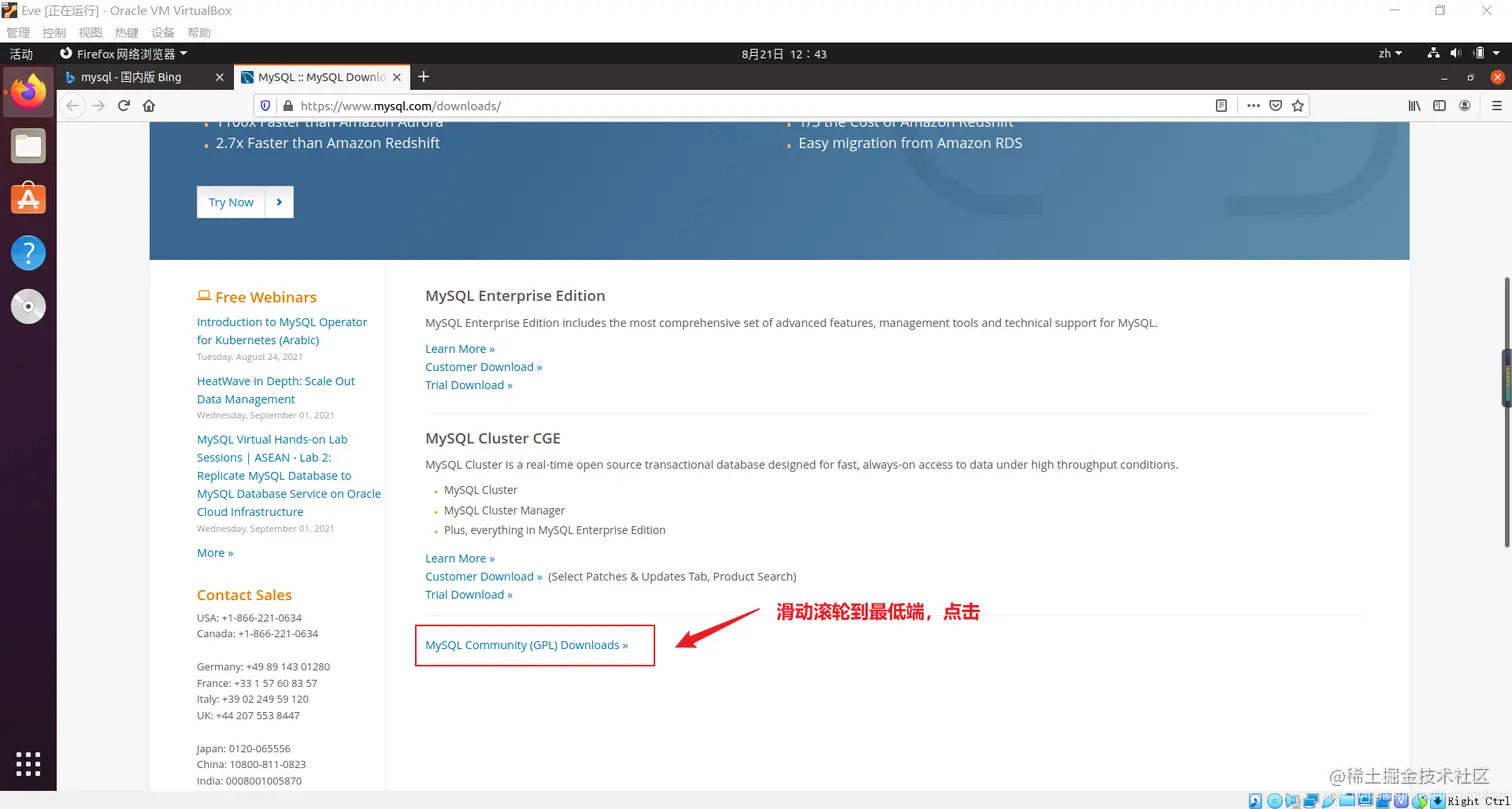1512x809 pixels.
Task: Open the Files manager in the dock
Action: [x=28, y=147]
